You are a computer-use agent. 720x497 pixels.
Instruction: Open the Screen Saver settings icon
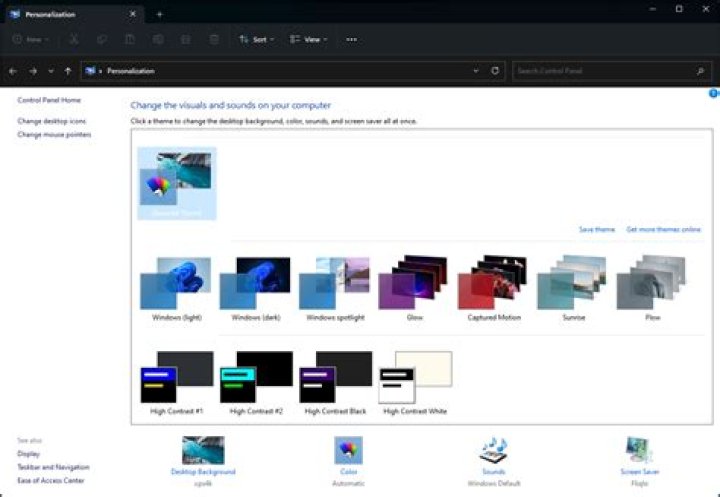coord(639,450)
